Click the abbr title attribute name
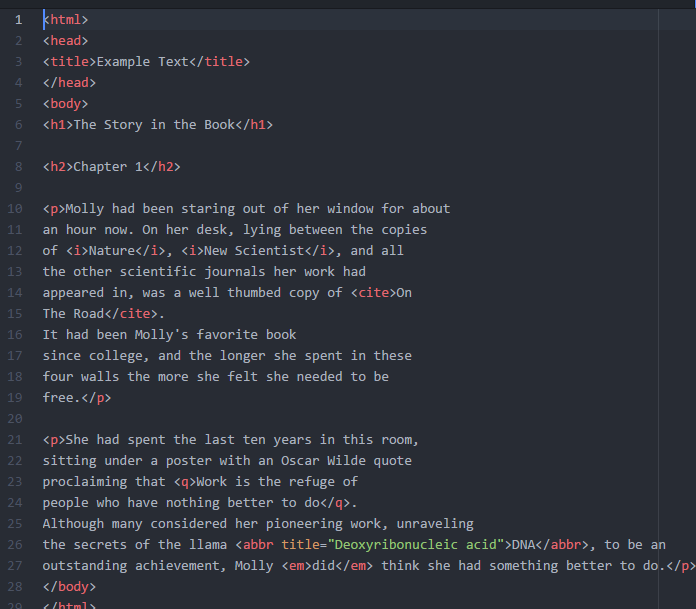The image size is (696, 609). pos(301,545)
